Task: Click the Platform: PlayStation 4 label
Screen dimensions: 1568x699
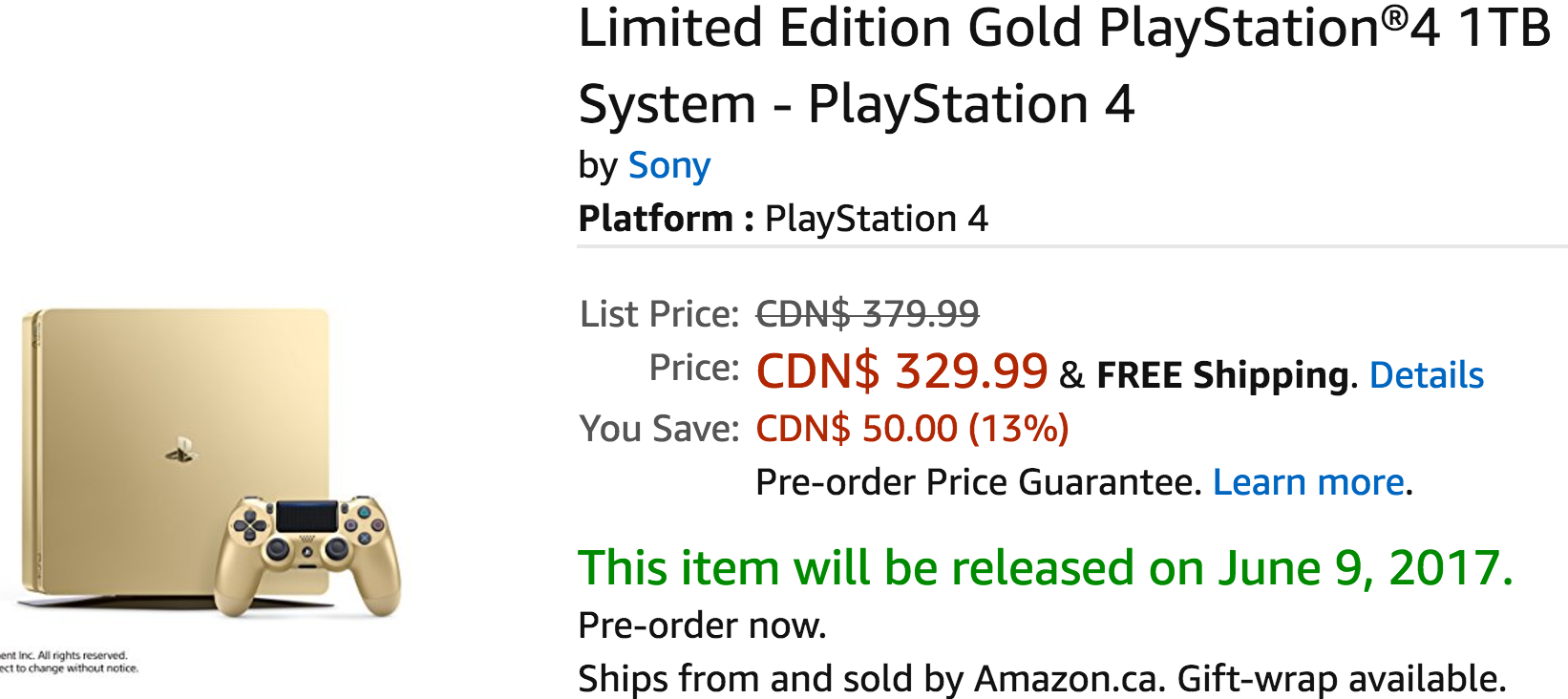Action: coord(783,219)
